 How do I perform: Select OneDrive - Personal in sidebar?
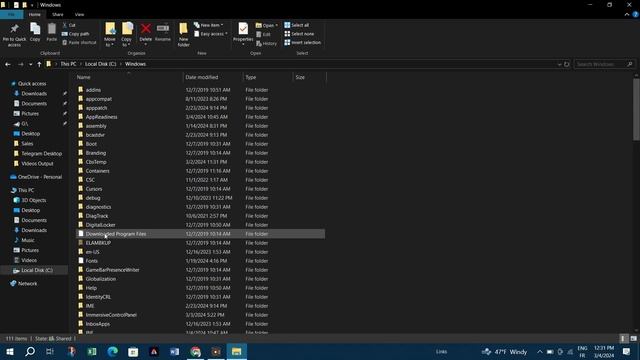[x=40, y=177]
